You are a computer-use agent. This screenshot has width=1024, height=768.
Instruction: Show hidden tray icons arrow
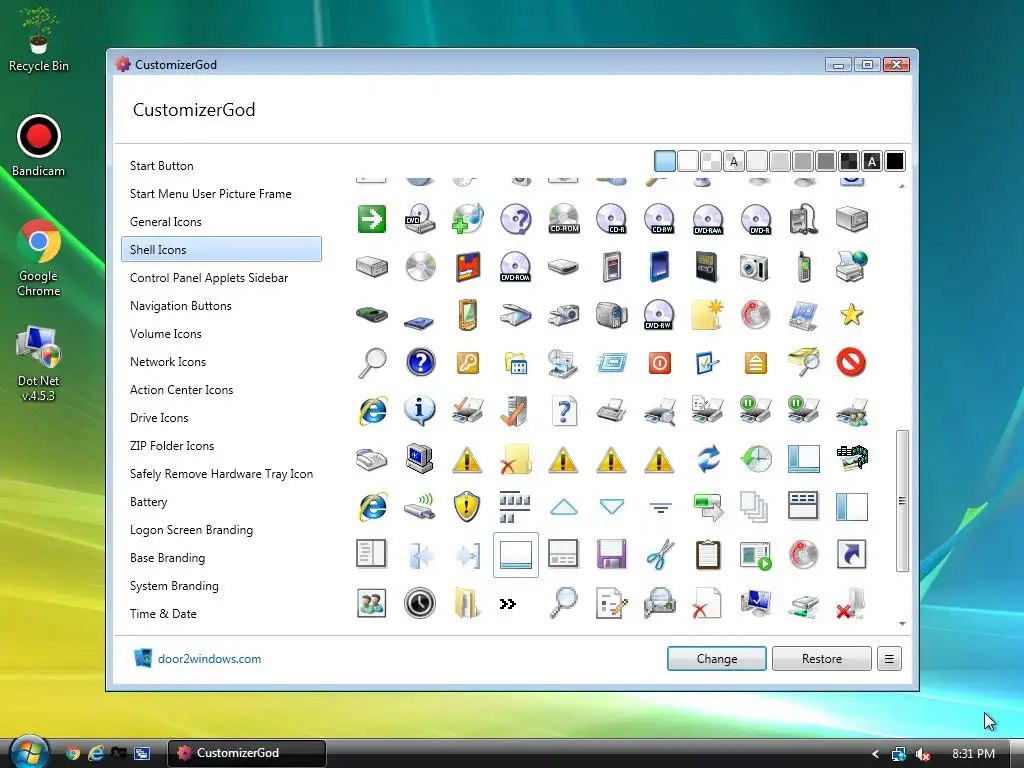tap(875, 754)
